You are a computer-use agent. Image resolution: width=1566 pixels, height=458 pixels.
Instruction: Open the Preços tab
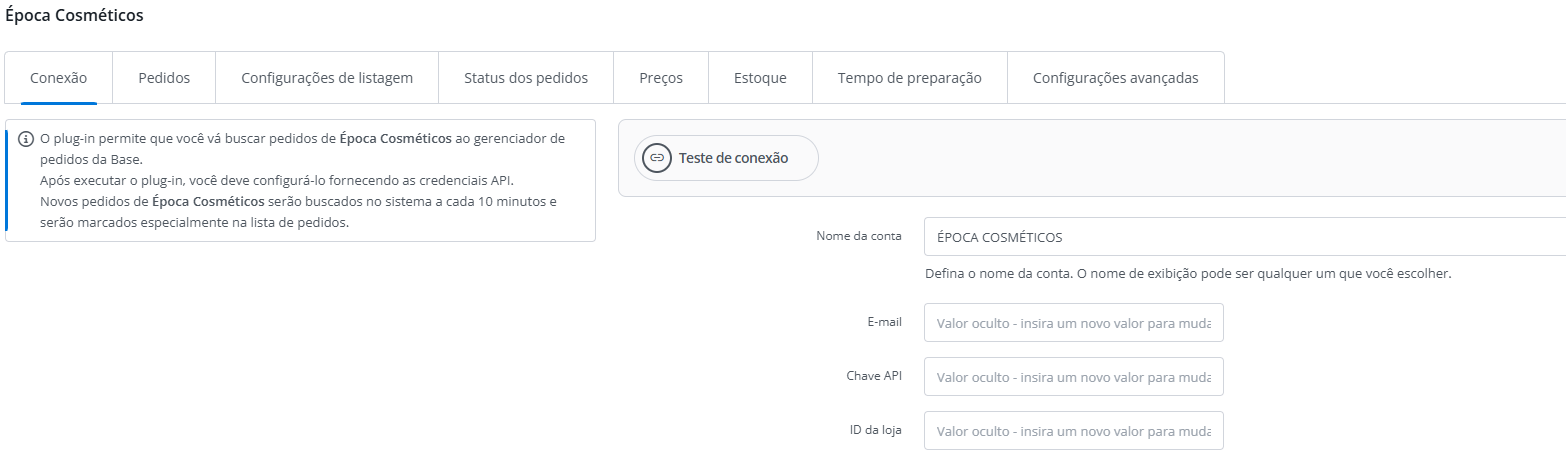661,78
